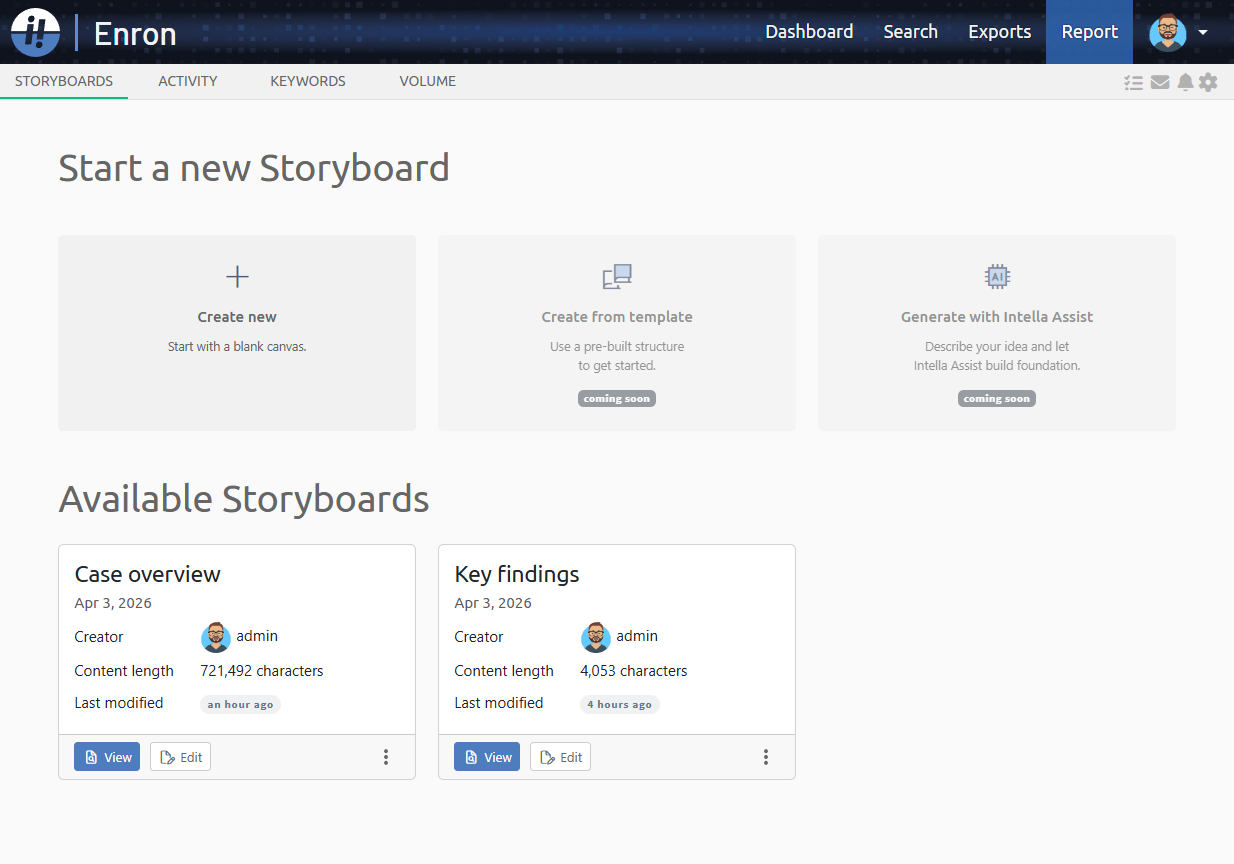
Task: Open the email icon near the settings gear
Action: (x=1159, y=82)
